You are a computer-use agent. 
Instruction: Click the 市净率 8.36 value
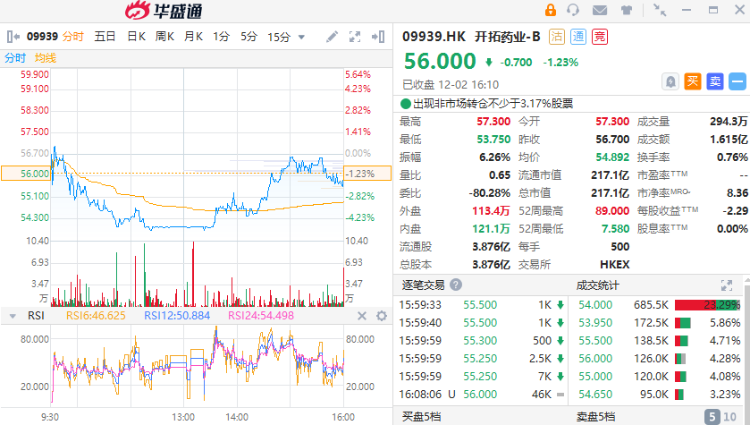tap(737, 193)
